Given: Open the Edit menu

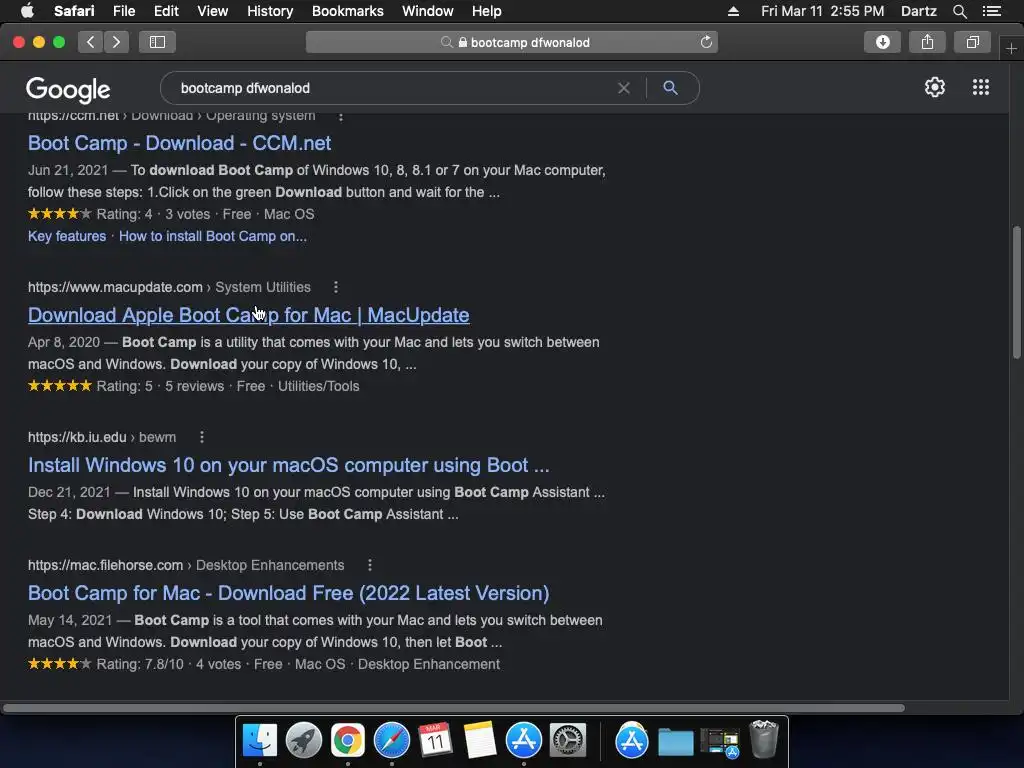Looking at the screenshot, I should [x=166, y=11].
